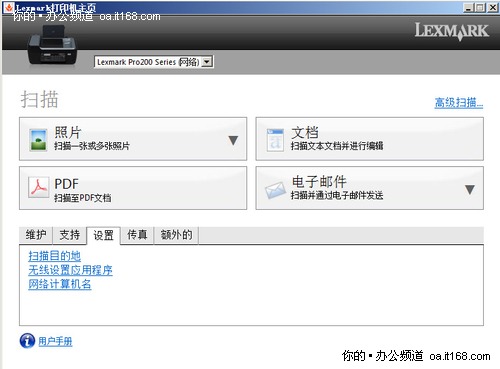
Task: Start a 文档 scan for editing
Action: (x=369, y=139)
